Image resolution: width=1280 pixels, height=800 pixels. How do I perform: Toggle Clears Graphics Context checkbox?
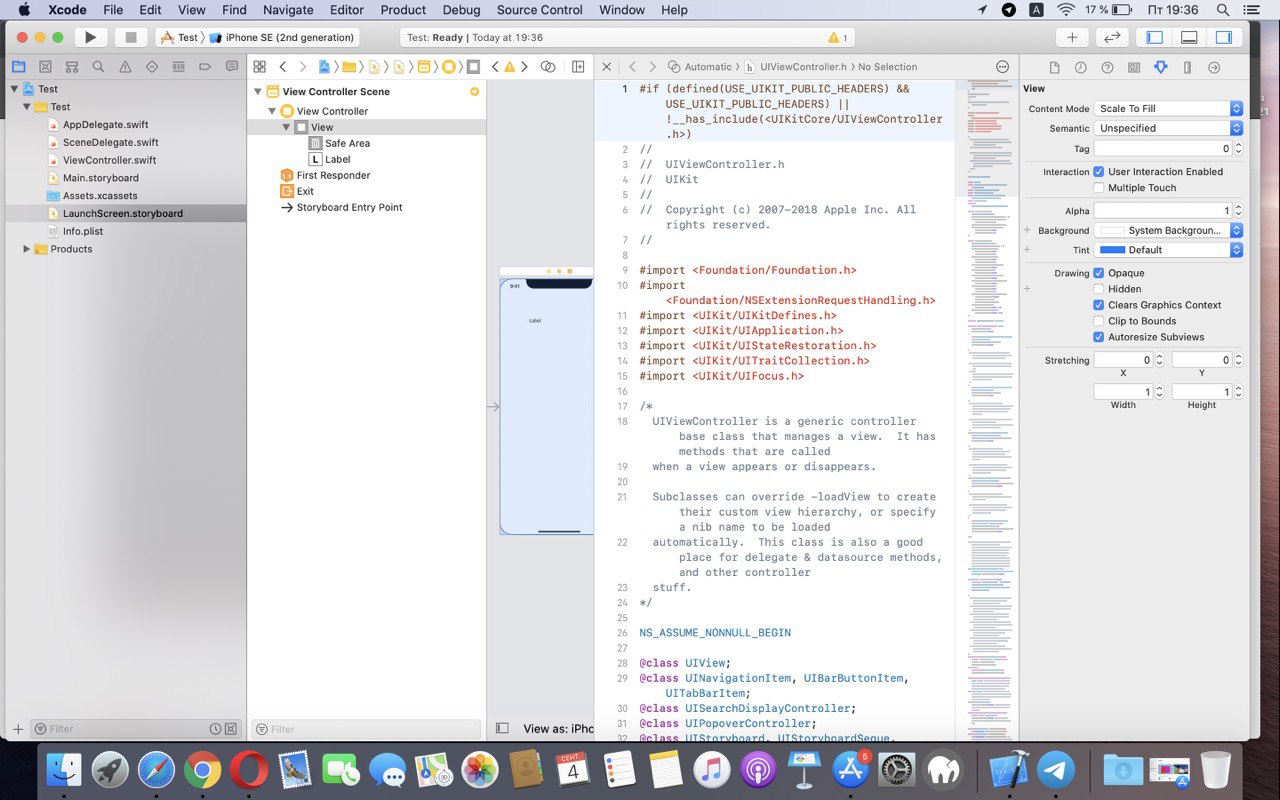(x=1099, y=305)
